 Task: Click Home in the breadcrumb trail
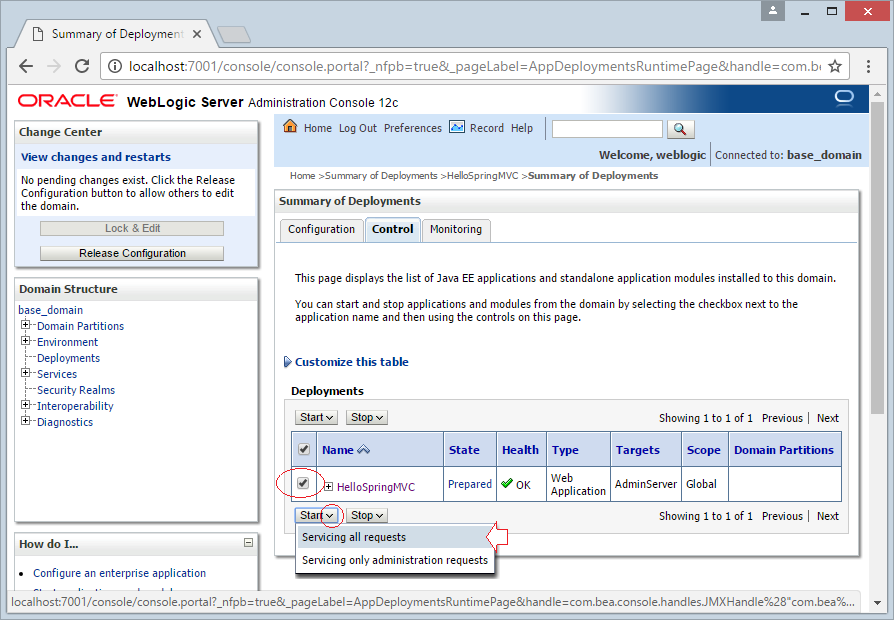[x=302, y=176]
